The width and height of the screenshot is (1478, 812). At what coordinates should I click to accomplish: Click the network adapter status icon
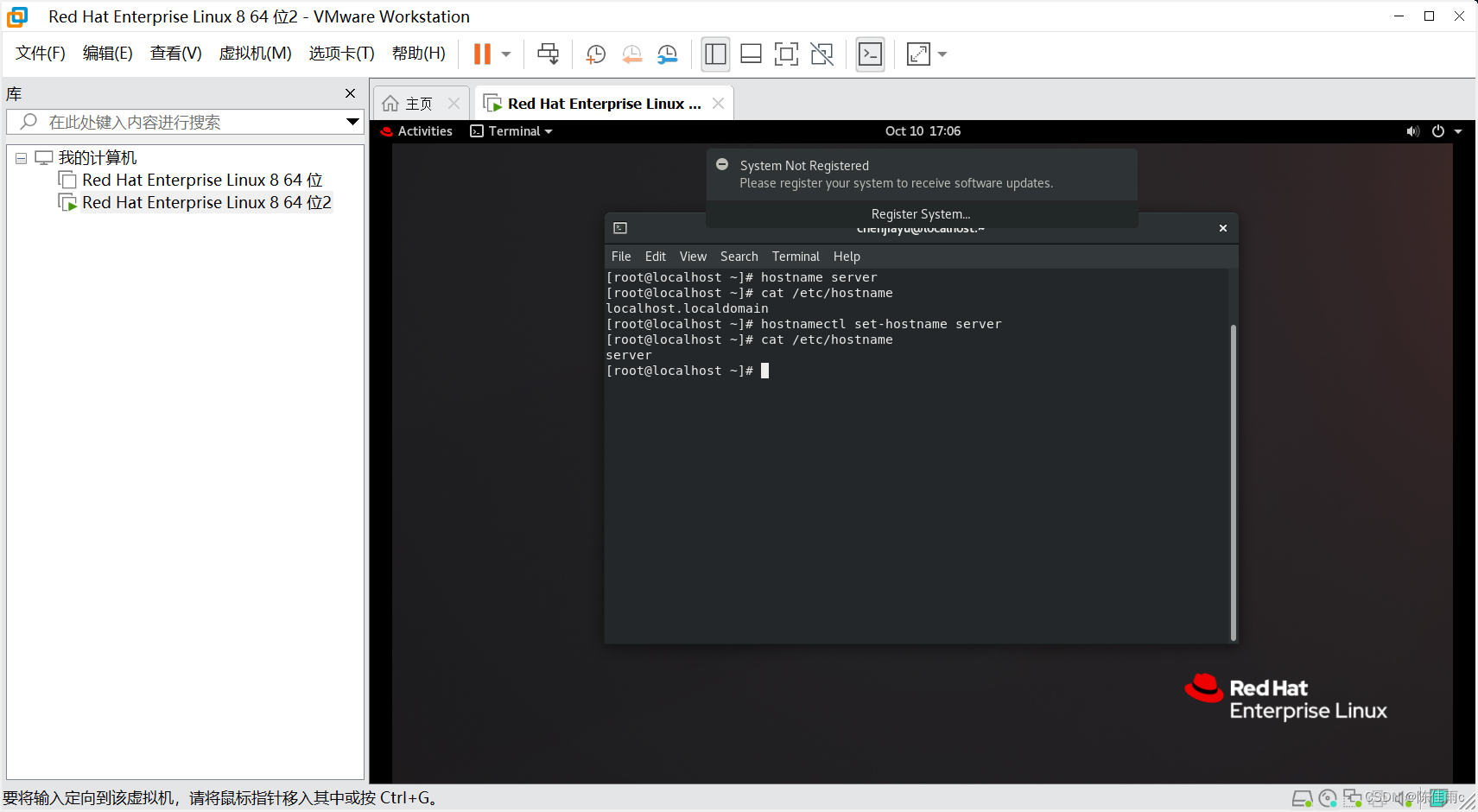[1352, 798]
